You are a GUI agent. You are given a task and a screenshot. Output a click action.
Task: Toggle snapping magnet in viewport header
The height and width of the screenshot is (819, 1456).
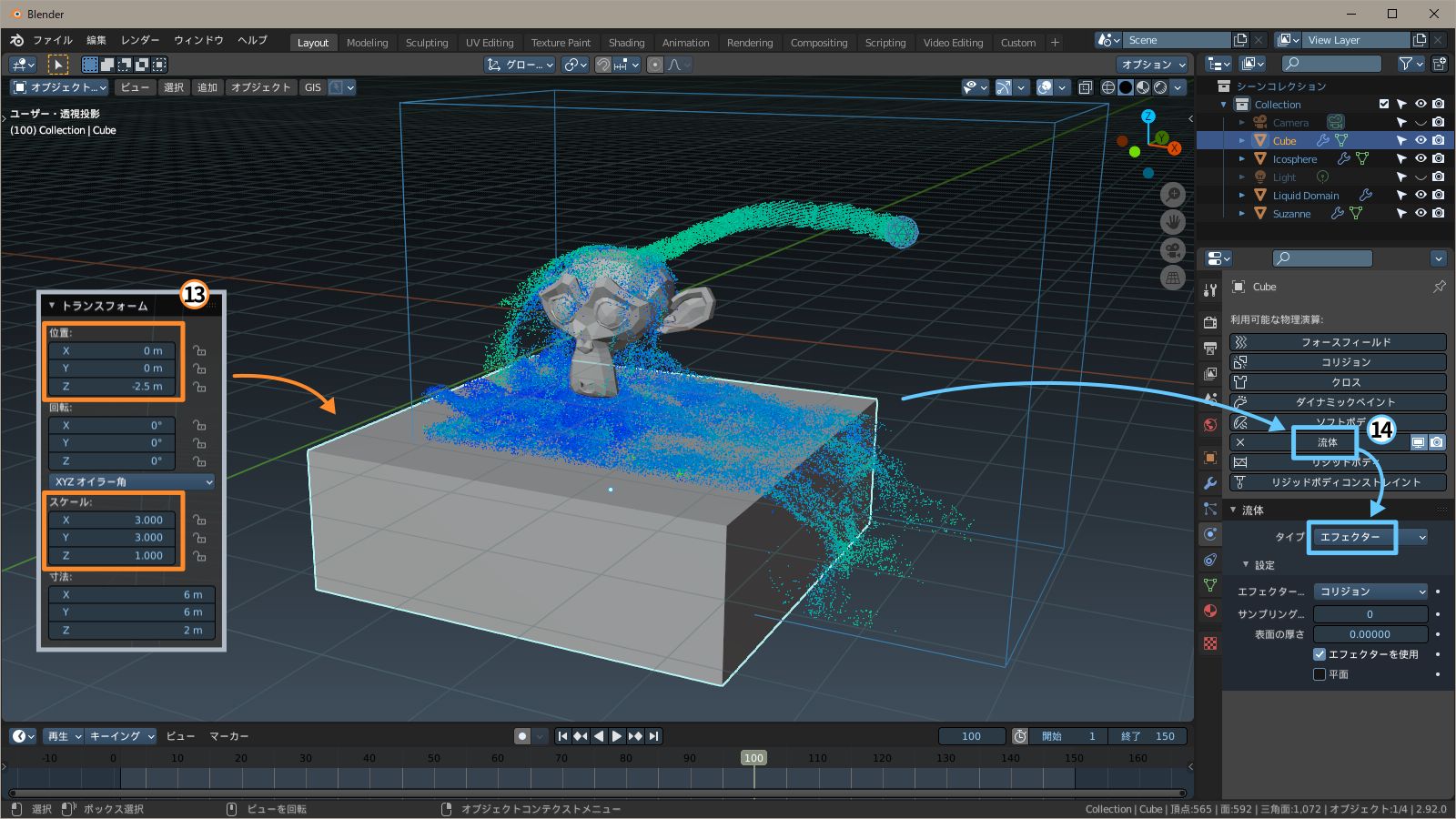(x=602, y=65)
